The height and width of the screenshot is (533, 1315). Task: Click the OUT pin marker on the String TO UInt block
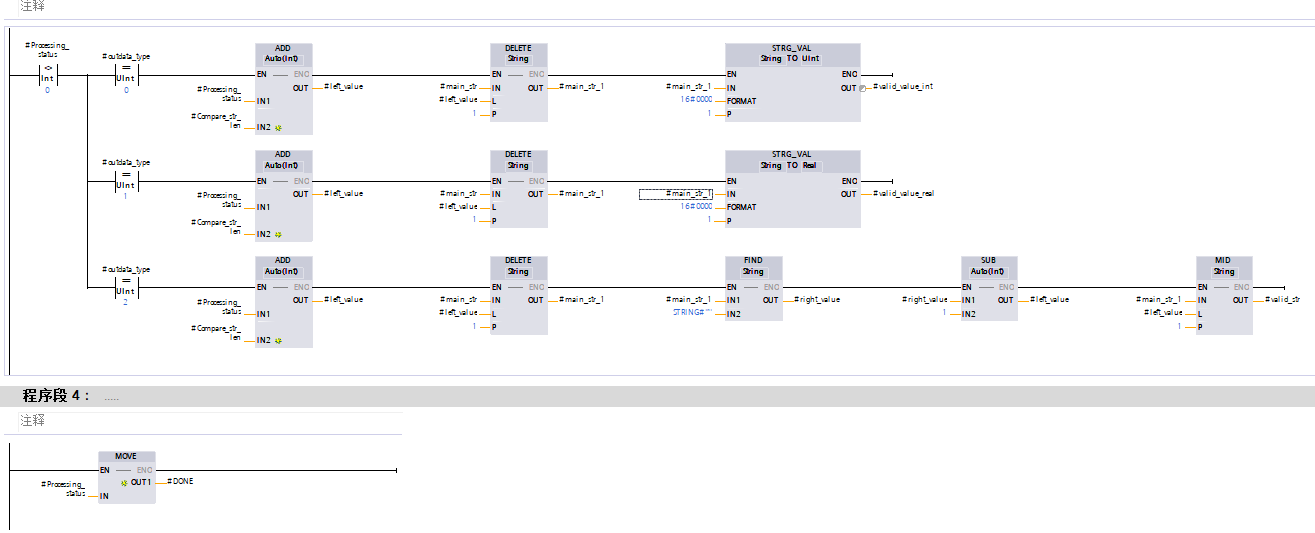[863, 88]
